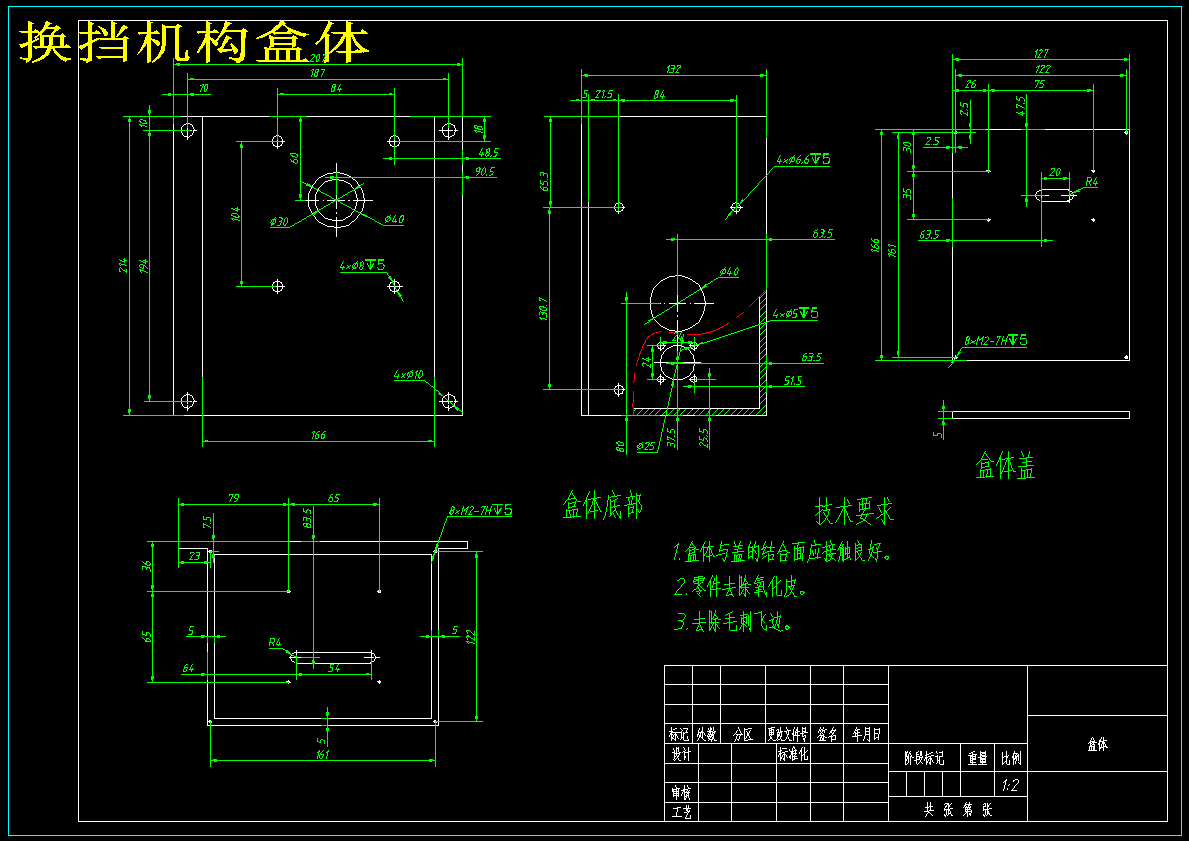1189x841 pixels.
Task: Click the '共 张 第 张' sheet count text
Action: pos(958,810)
